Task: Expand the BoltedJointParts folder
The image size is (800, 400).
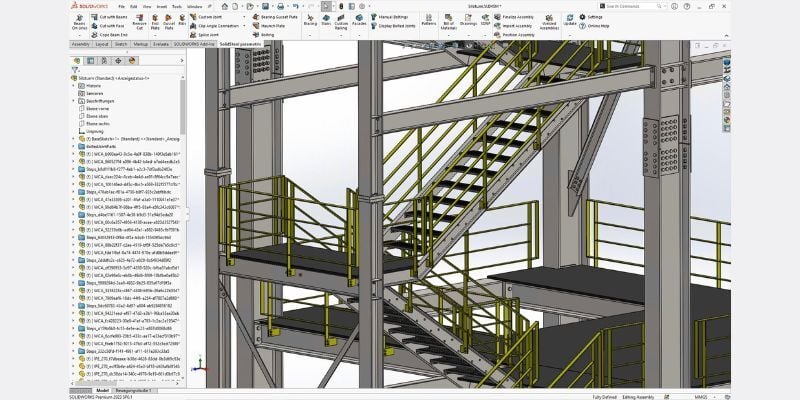Action: point(74,146)
